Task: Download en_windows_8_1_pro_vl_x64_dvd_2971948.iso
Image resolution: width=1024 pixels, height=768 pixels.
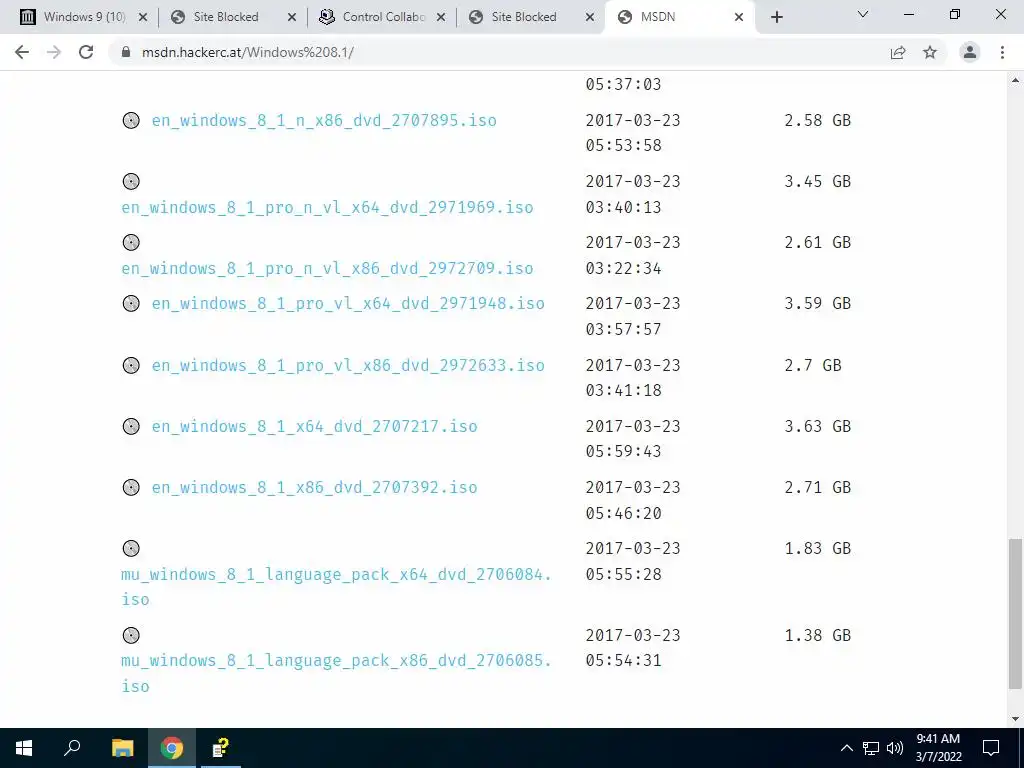Action: [x=348, y=304]
